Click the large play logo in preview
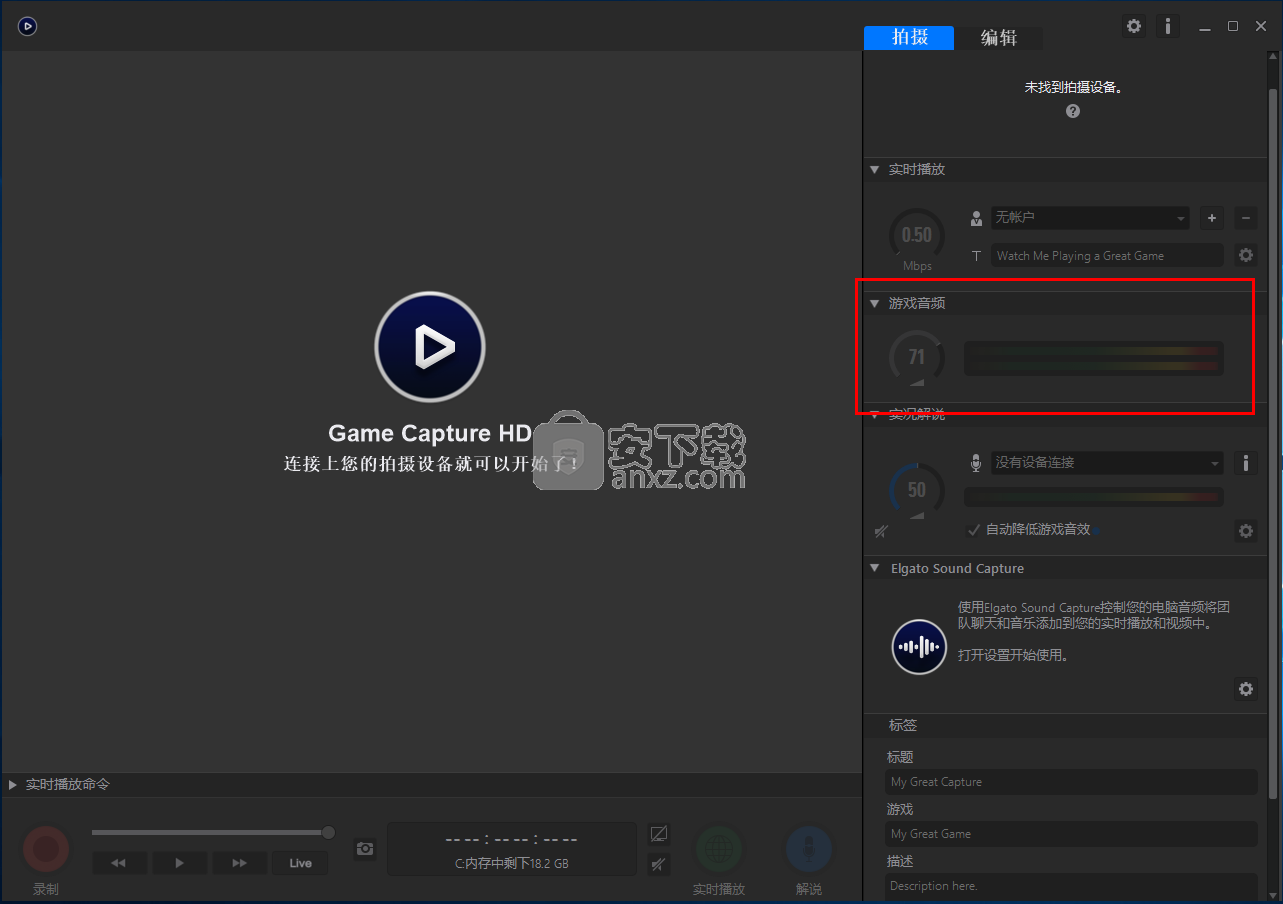This screenshot has width=1283, height=904. (x=430, y=347)
